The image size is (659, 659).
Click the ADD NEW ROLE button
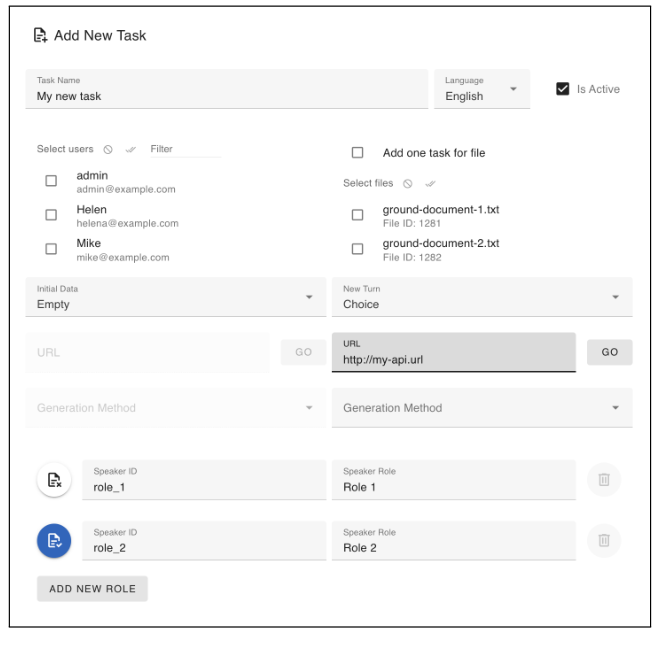pyautogui.click(x=92, y=589)
